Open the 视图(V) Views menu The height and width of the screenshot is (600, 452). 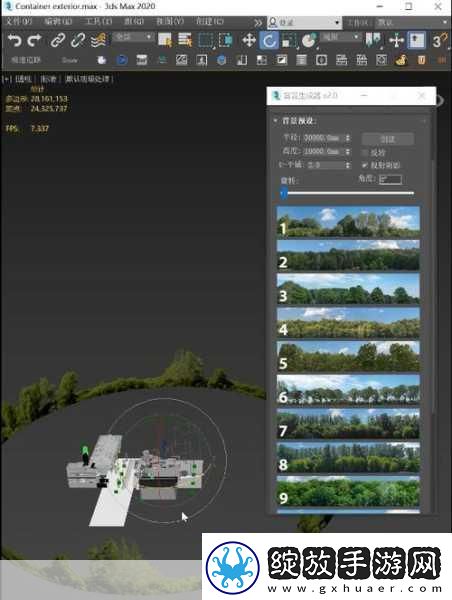tap(170, 21)
